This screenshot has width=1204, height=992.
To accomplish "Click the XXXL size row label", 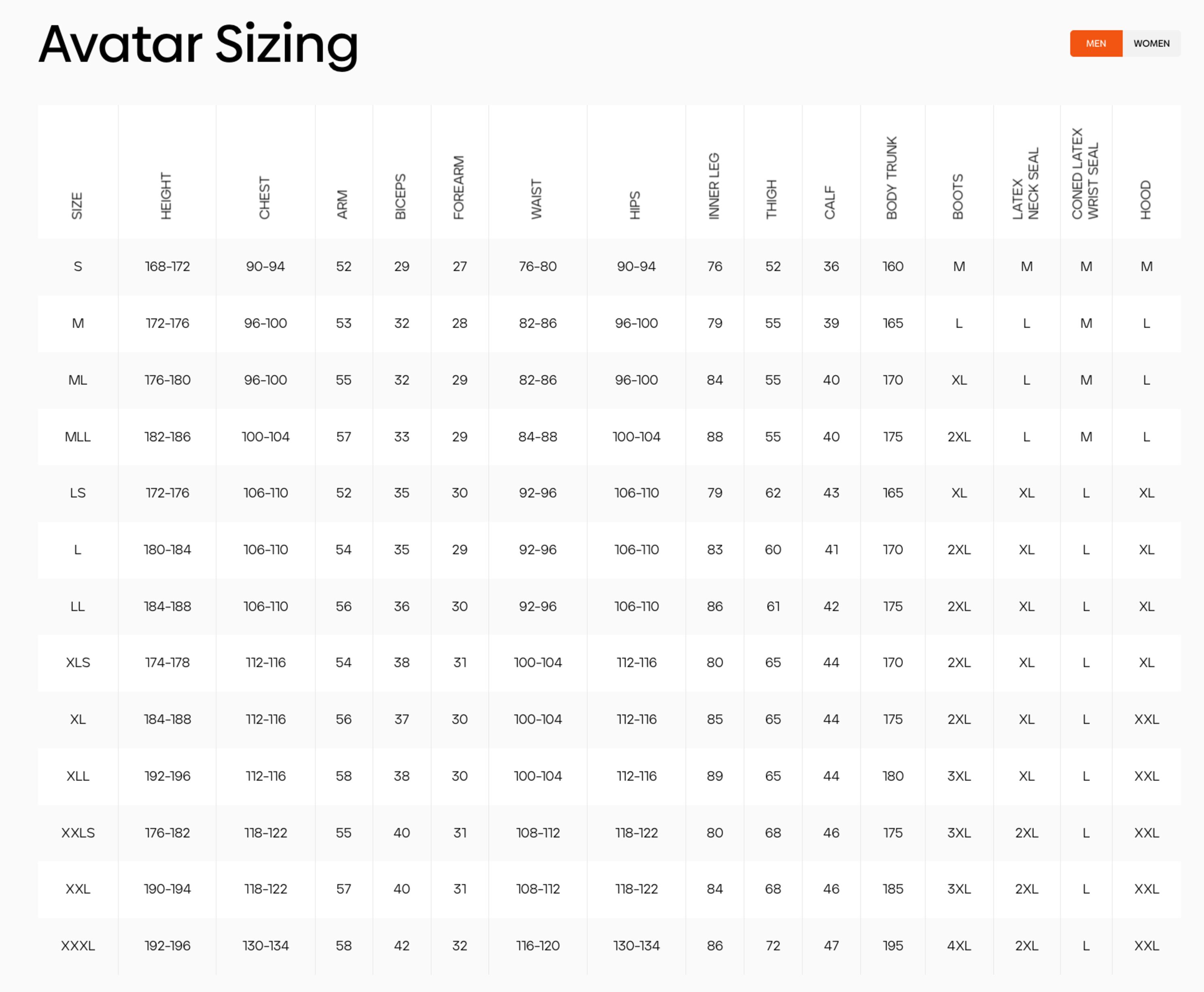I will pos(78,946).
